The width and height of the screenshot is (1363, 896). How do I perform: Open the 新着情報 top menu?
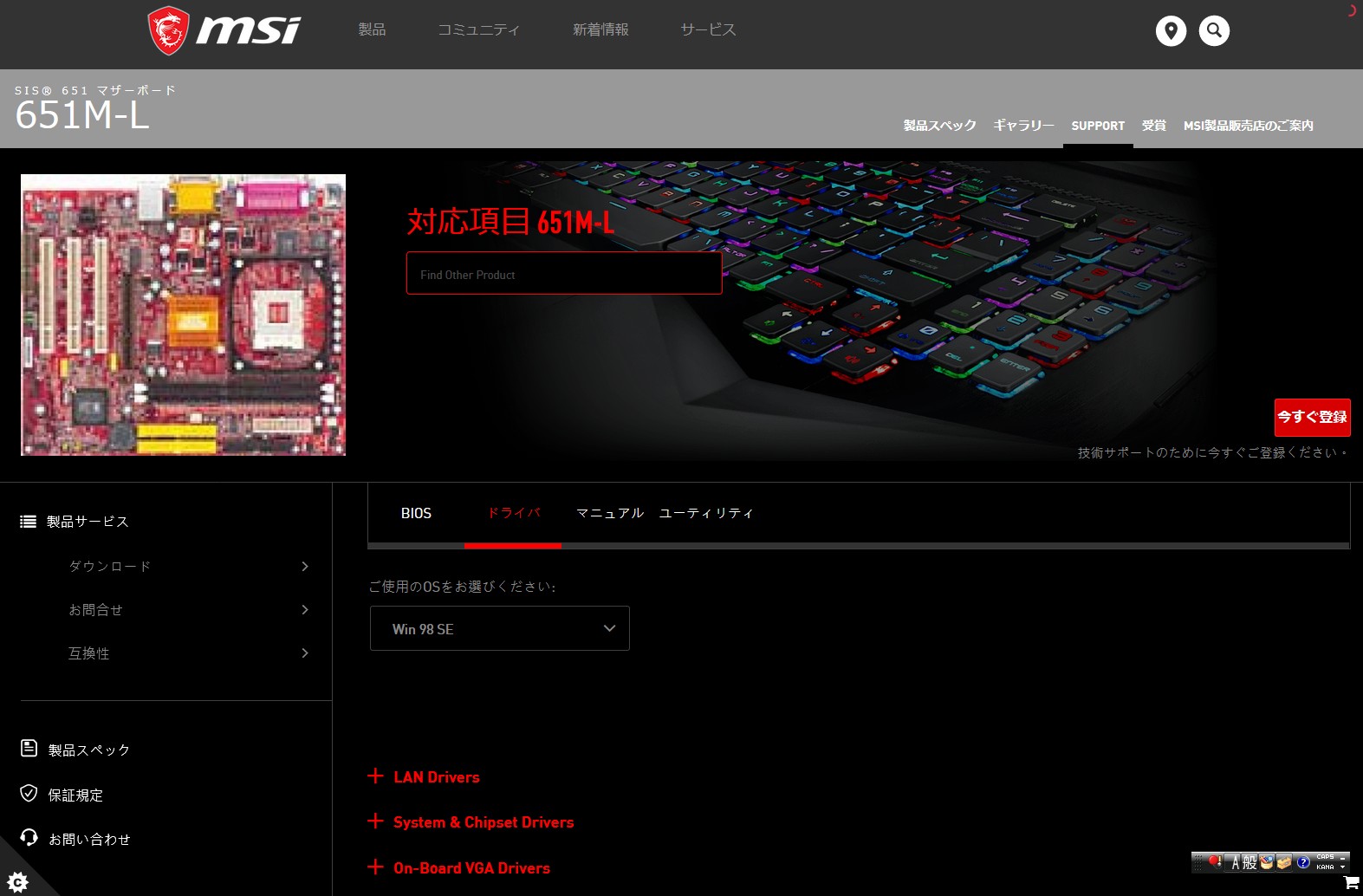600,29
